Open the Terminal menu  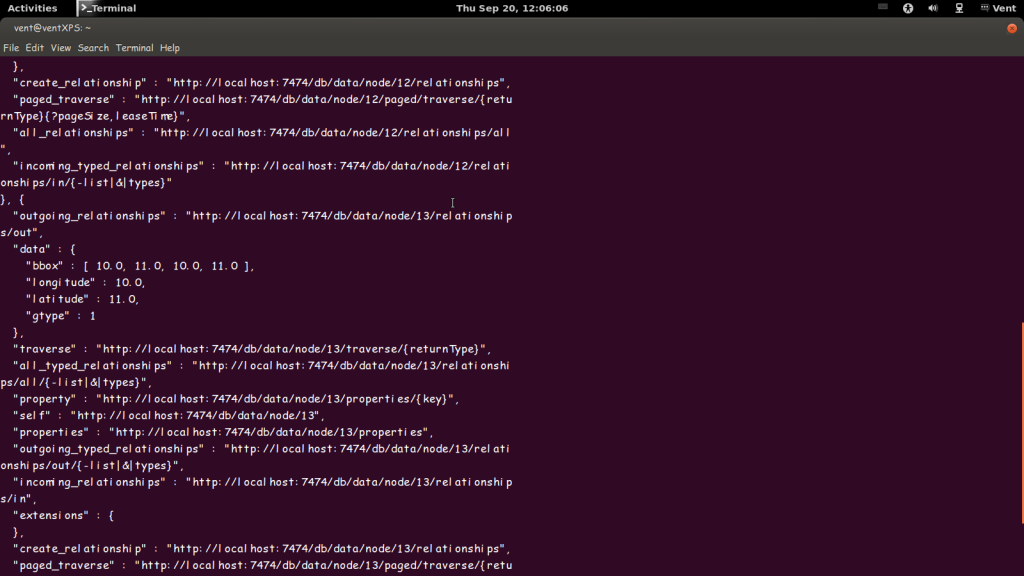point(134,48)
